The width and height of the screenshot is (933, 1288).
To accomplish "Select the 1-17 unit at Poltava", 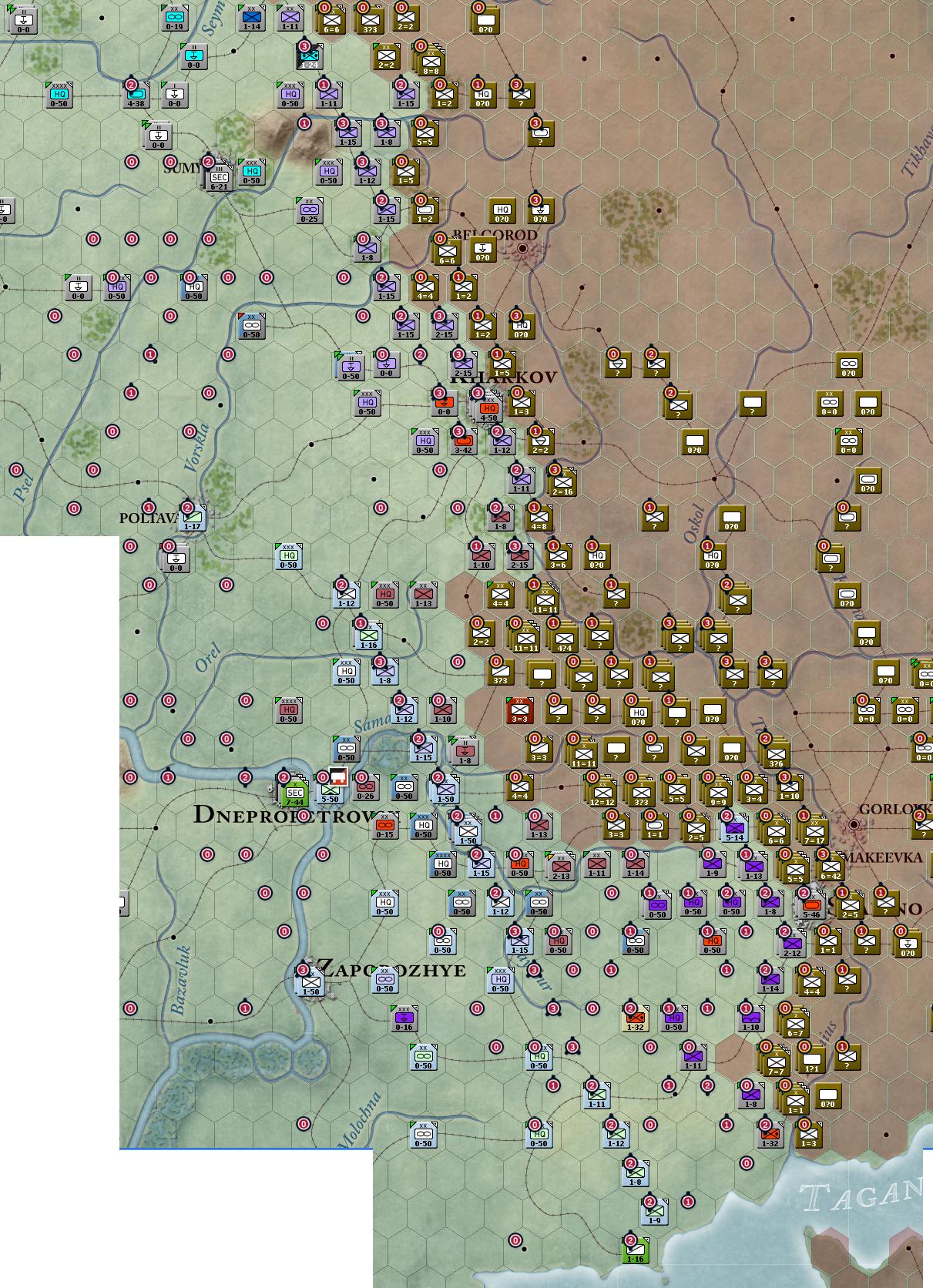I will coord(192,519).
